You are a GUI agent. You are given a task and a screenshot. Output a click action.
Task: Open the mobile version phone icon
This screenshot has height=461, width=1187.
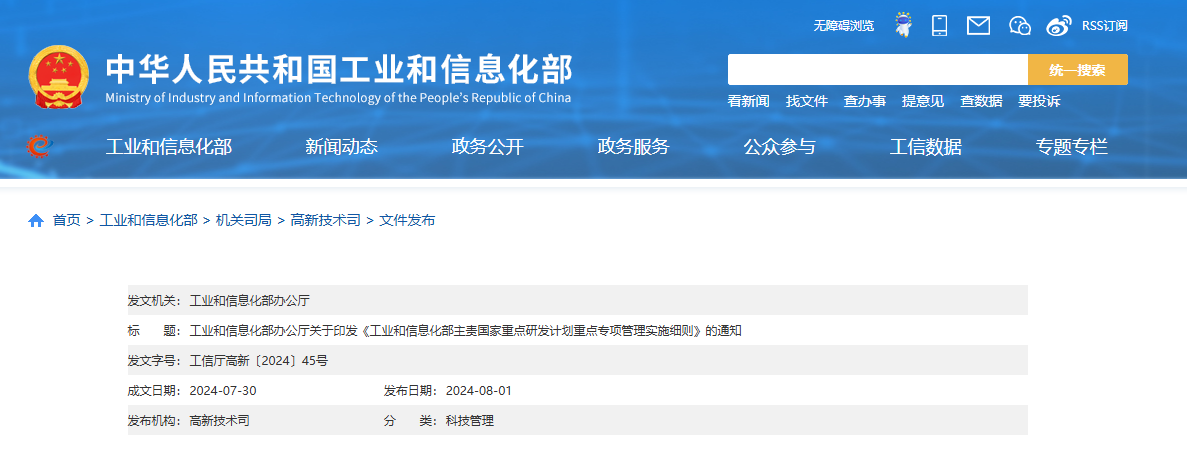(x=939, y=25)
